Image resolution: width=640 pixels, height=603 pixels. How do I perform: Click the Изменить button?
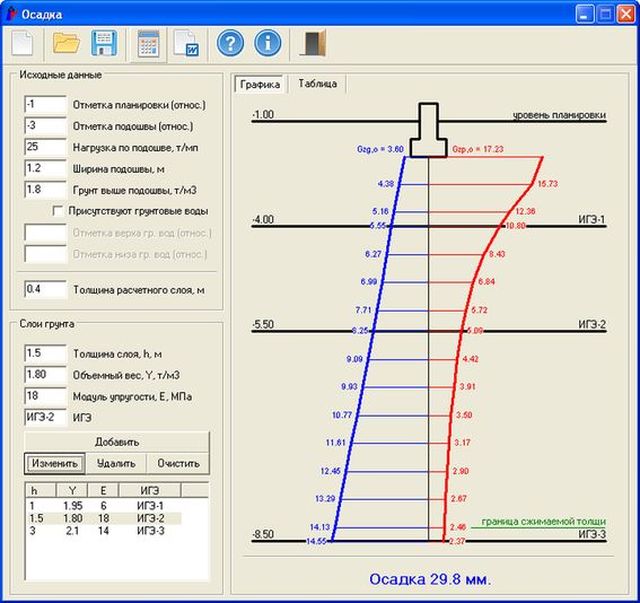click(55, 463)
